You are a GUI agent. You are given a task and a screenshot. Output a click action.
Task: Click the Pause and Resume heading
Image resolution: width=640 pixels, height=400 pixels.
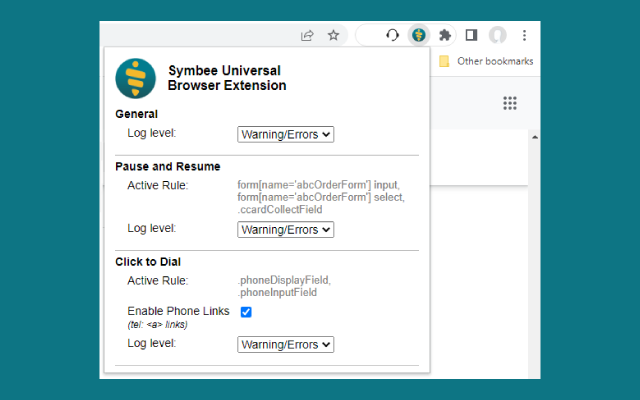[168, 167]
